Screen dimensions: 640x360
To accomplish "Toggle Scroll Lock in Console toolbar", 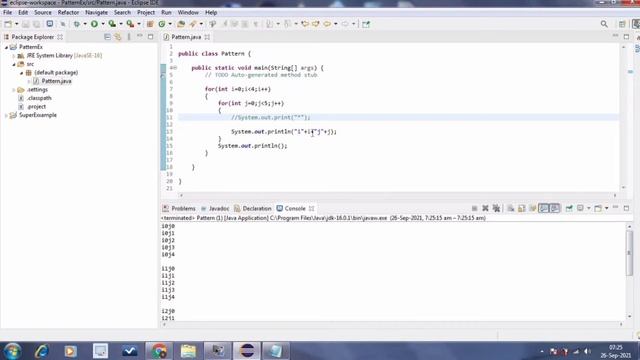I will tap(522, 209).
